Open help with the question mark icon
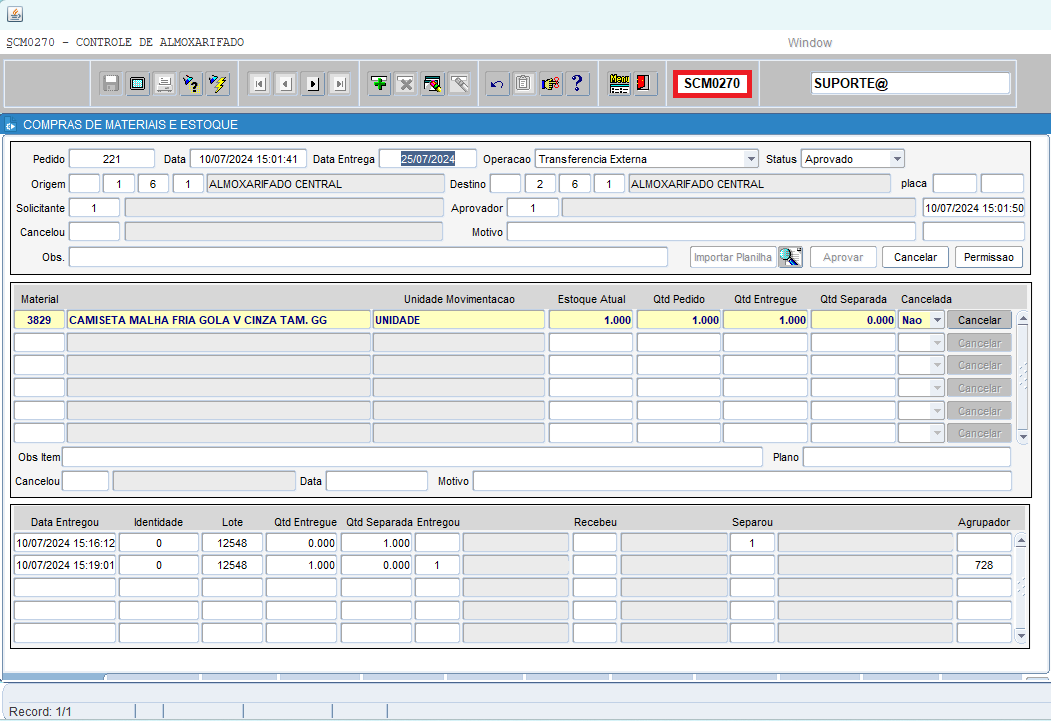This screenshot has height=721, width=1051. (577, 84)
